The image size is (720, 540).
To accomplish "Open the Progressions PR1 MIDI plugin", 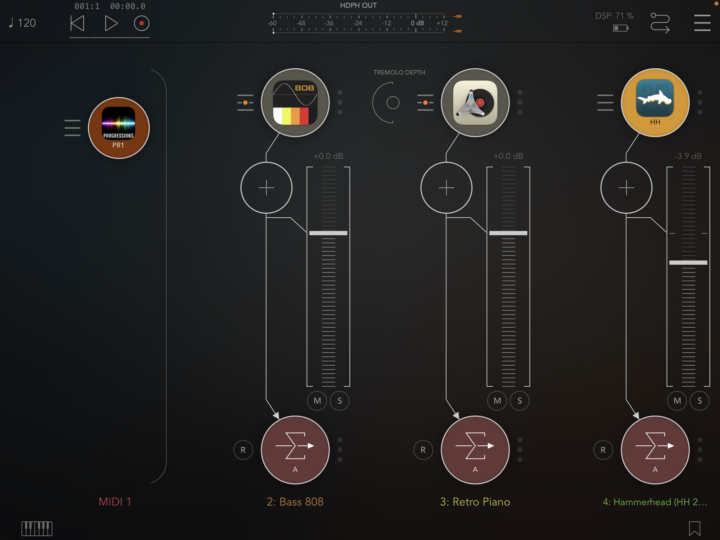I will (119, 128).
